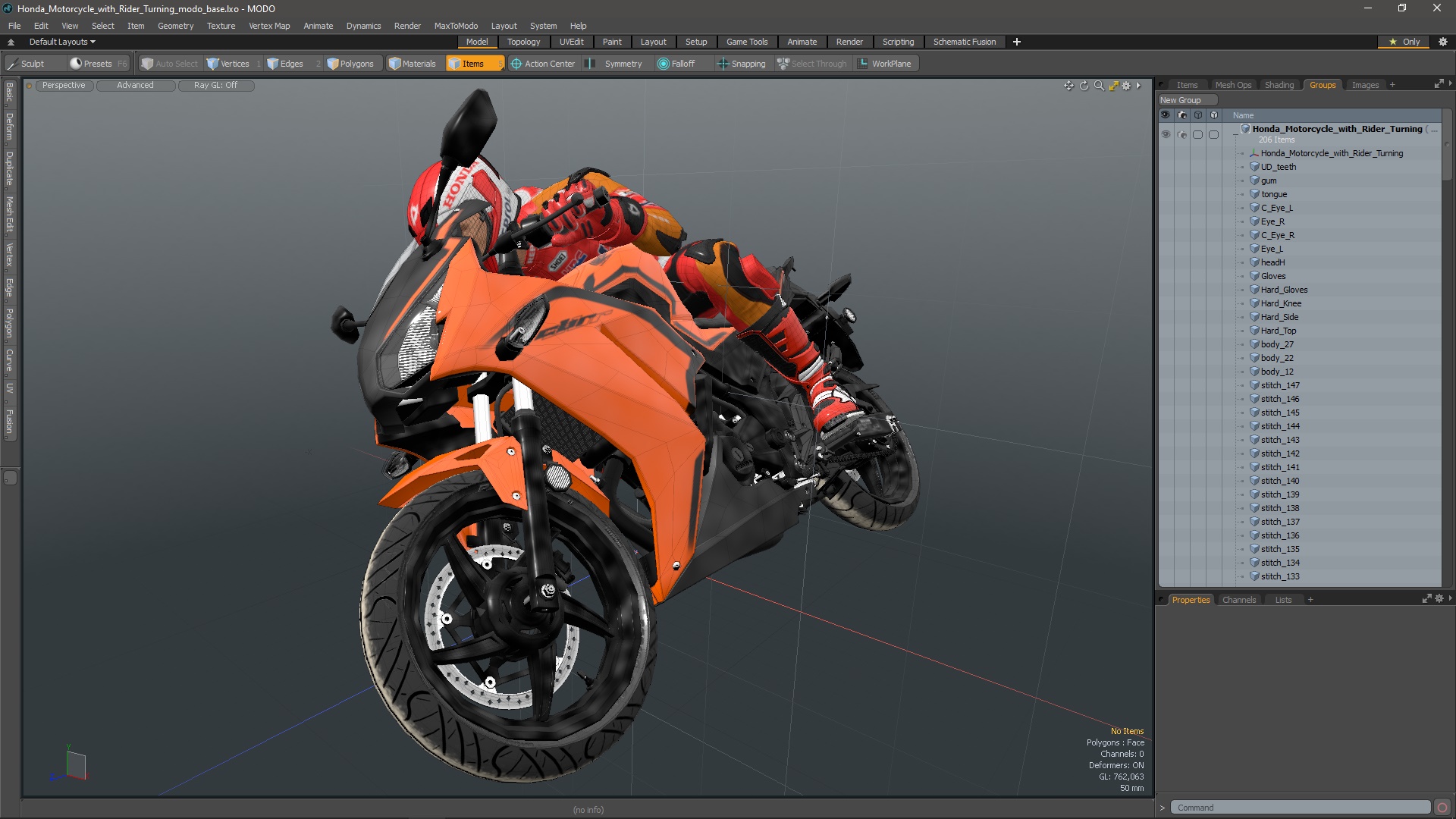Image resolution: width=1456 pixels, height=819 pixels.
Task: Switch to the Shading tab
Action: (x=1279, y=85)
